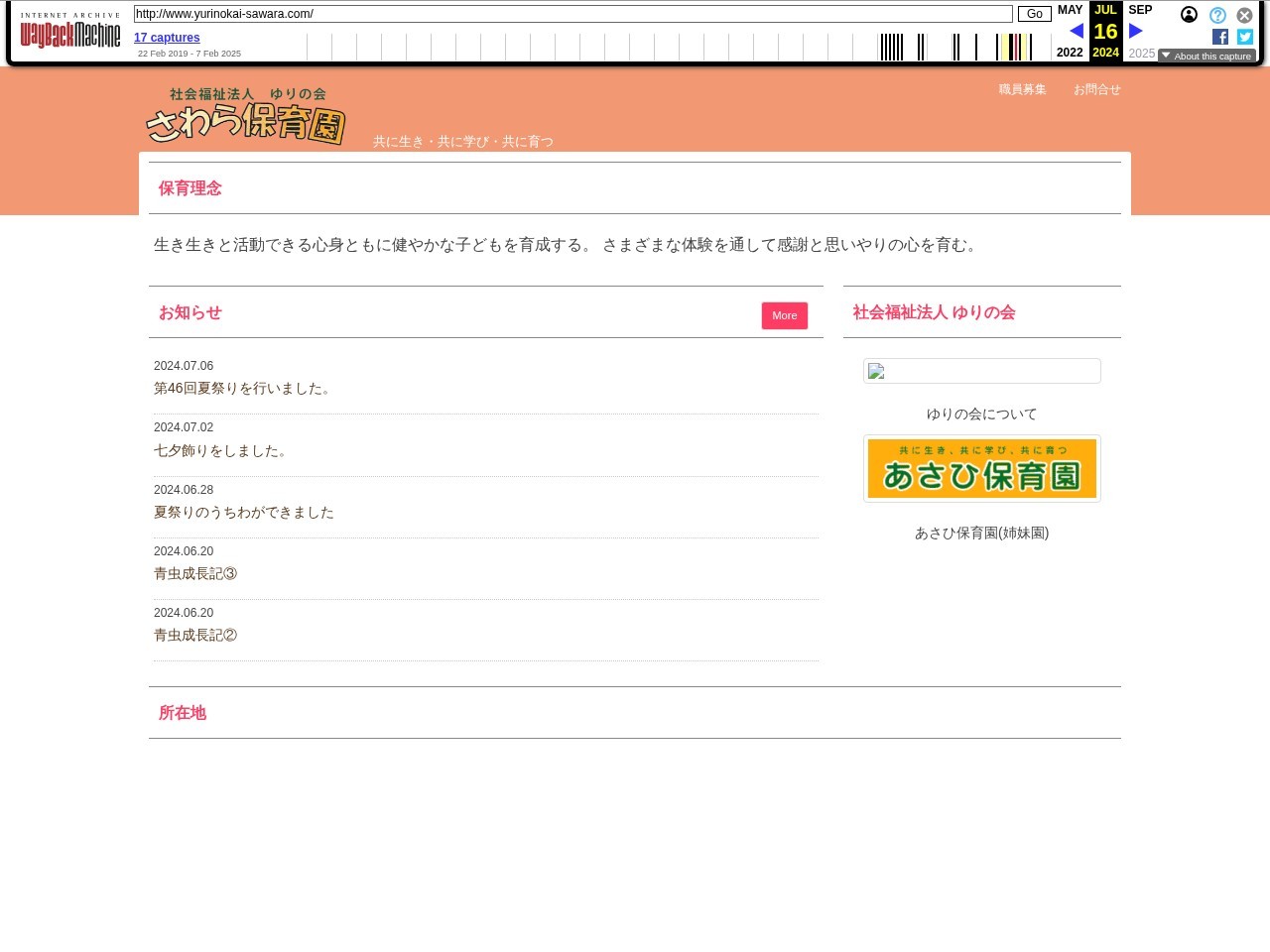Close the Wayback toolbar
This screenshot has height=952, width=1270.
tap(1244, 15)
